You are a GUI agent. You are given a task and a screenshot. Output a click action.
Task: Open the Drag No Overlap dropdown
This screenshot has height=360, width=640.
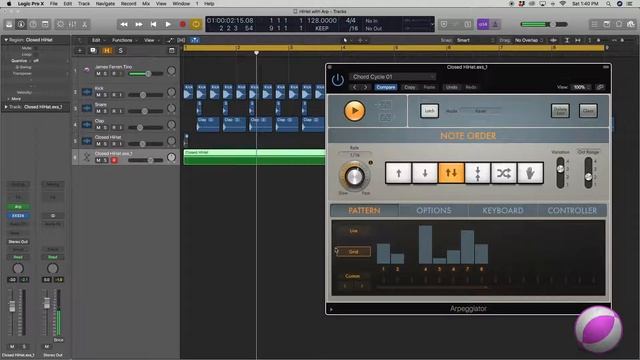528,40
